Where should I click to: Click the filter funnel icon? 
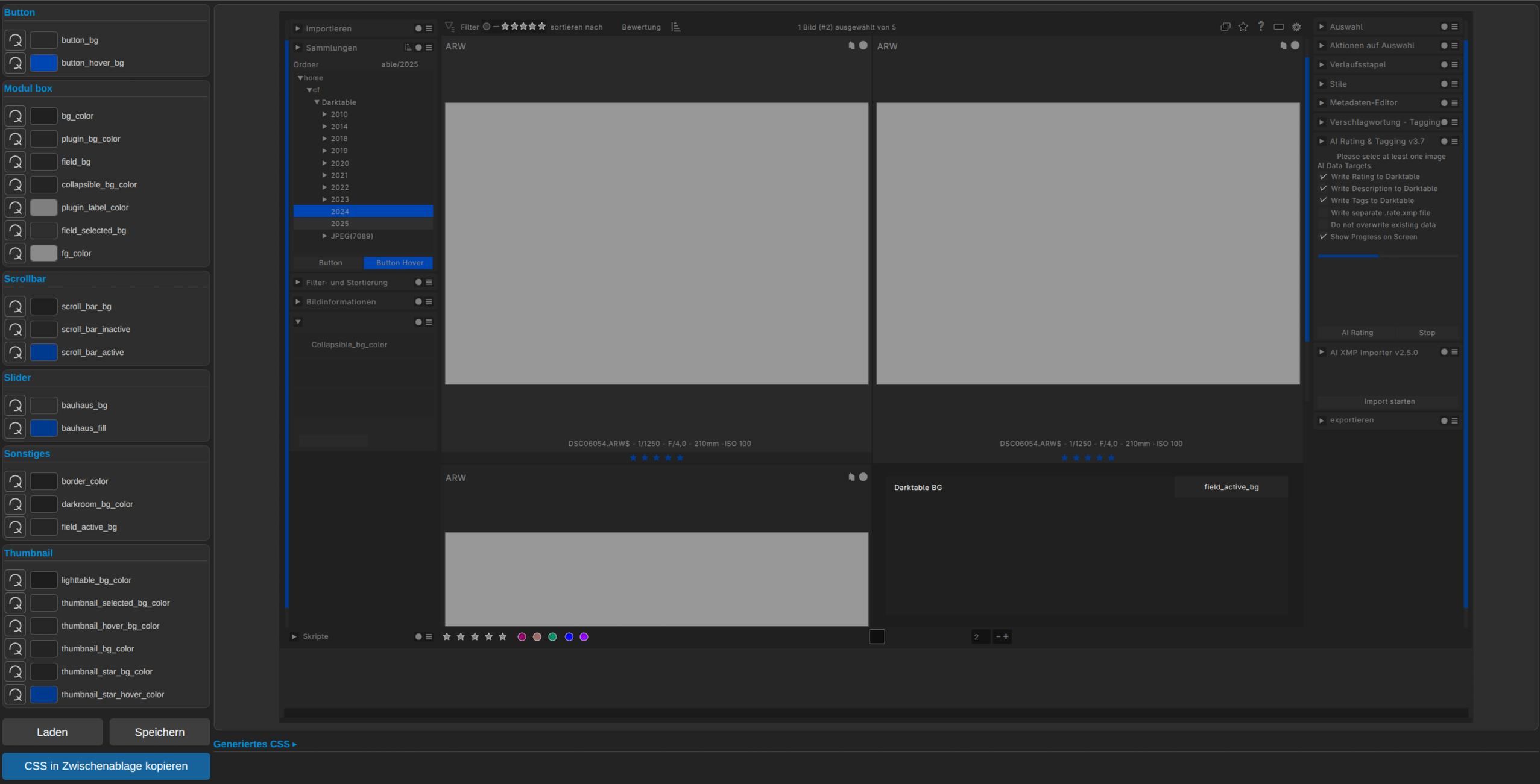point(450,27)
